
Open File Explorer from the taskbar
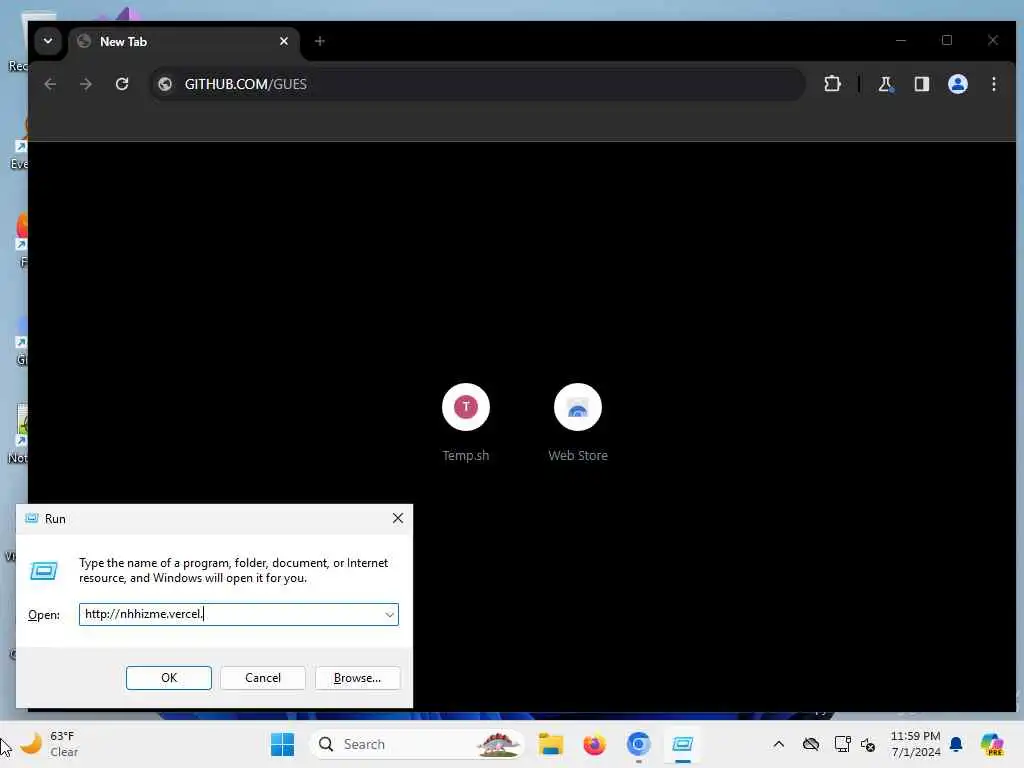tap(551, 744)
